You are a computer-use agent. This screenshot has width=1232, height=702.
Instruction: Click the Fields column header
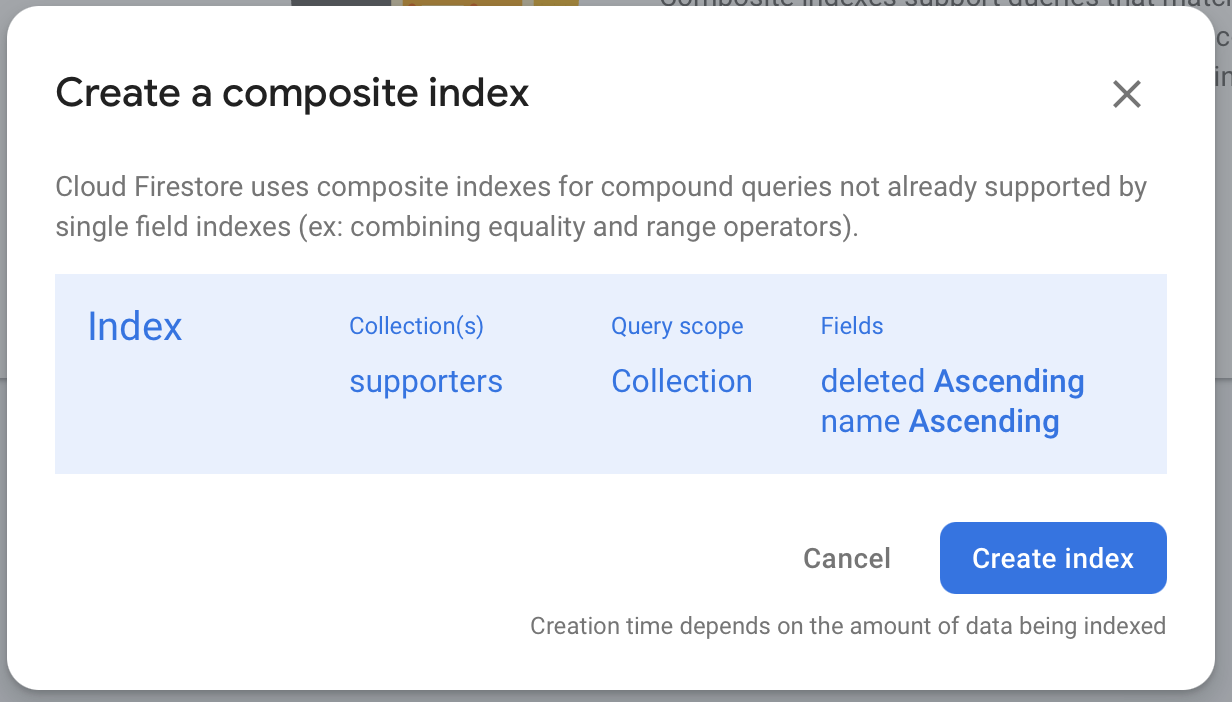point(852,326)
